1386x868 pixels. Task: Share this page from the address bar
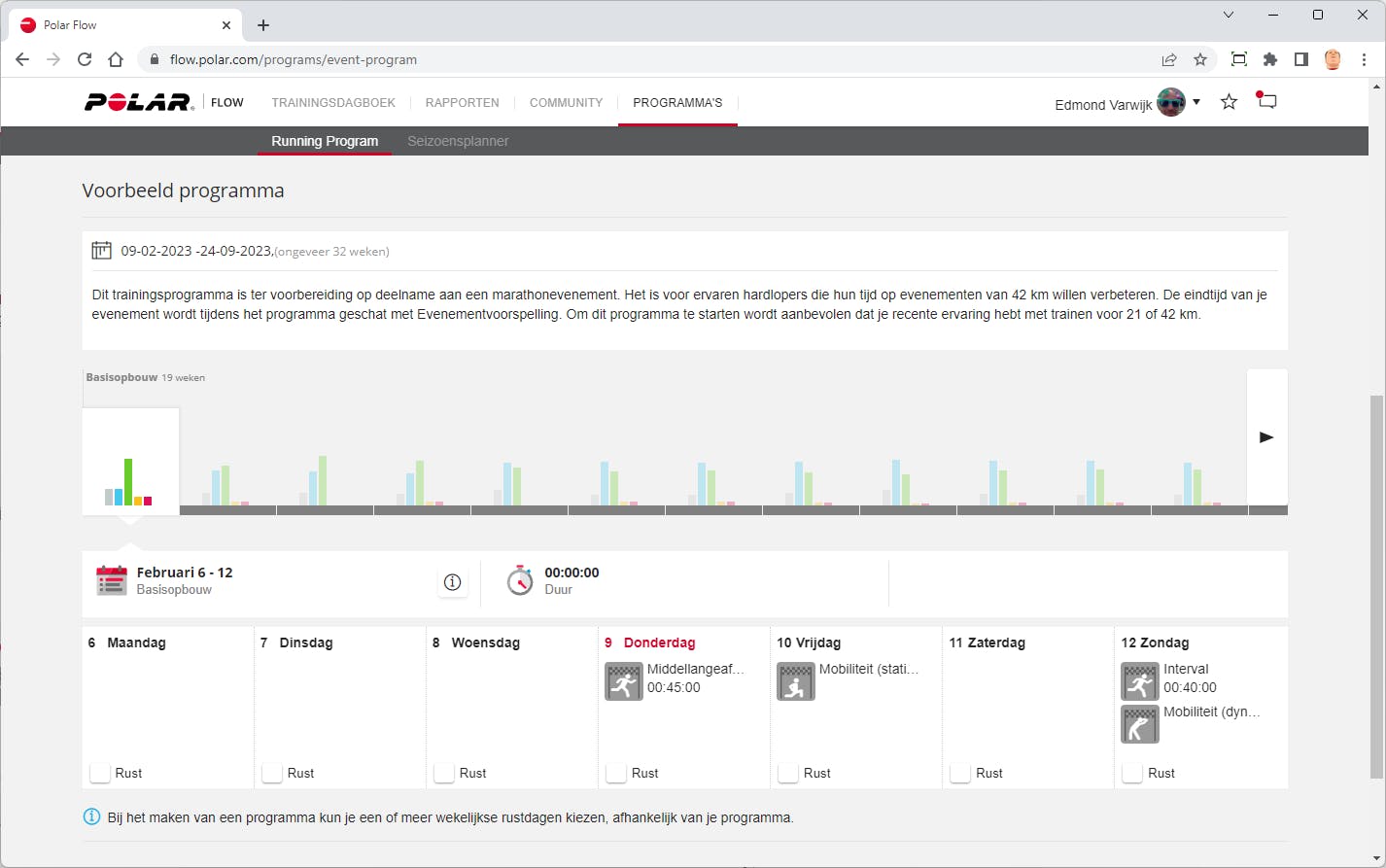[x=1169, y=59]
